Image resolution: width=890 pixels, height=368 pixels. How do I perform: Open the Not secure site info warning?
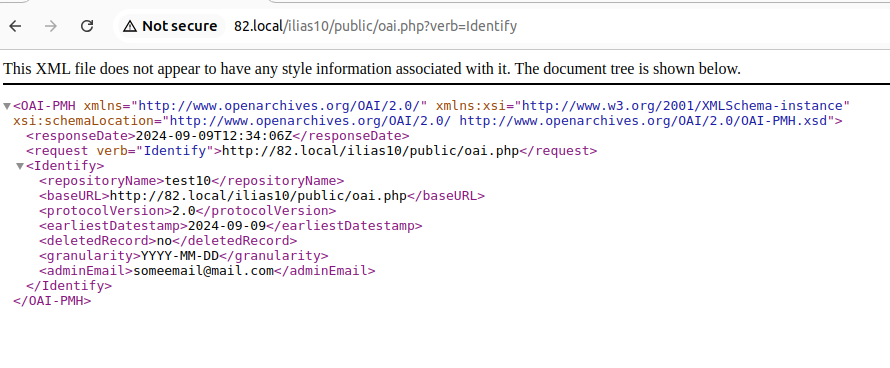170,26
